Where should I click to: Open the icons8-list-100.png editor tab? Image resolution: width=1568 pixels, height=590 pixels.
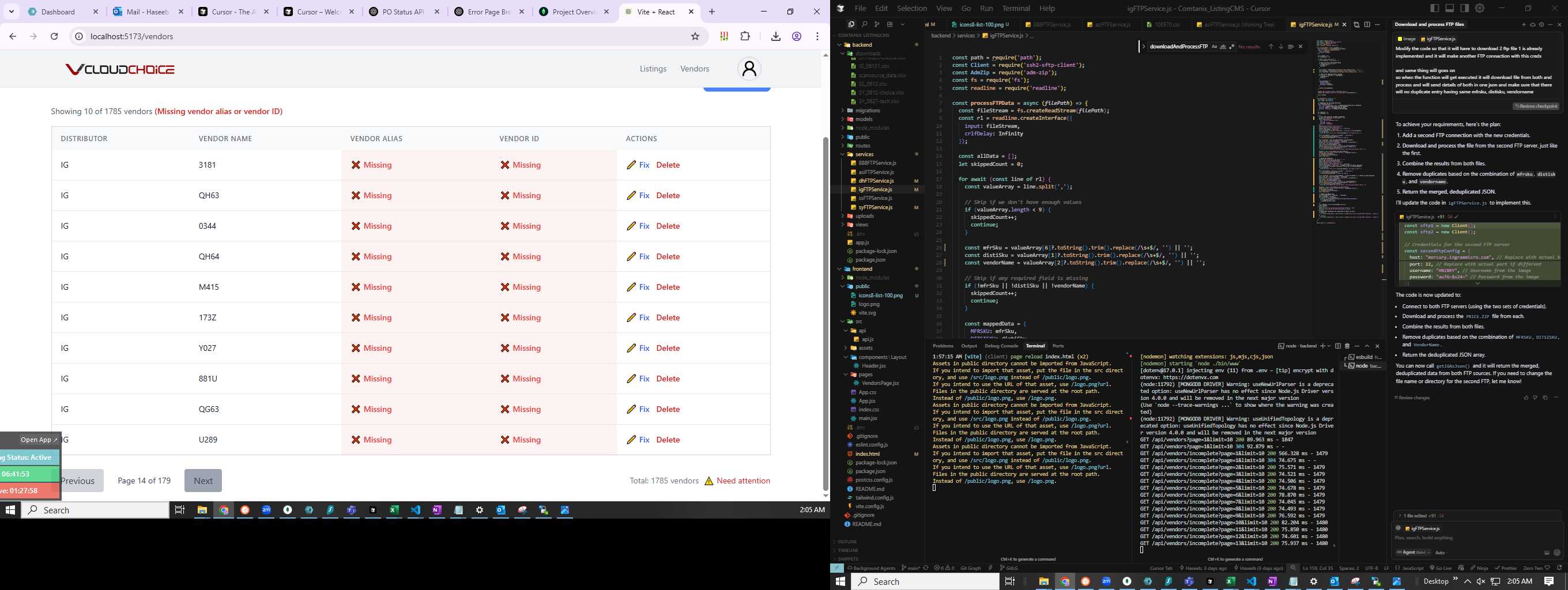point(981,24)
